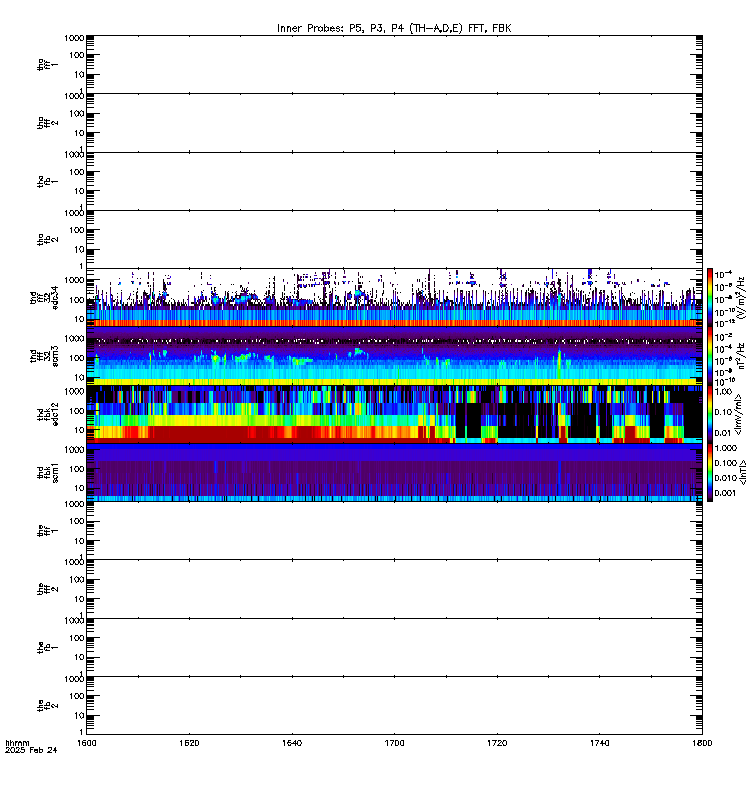Click the '0.10' tick on the <|mV/m|> color bar
The height and width of the screenshot is (800, 750).
[723, 412]
